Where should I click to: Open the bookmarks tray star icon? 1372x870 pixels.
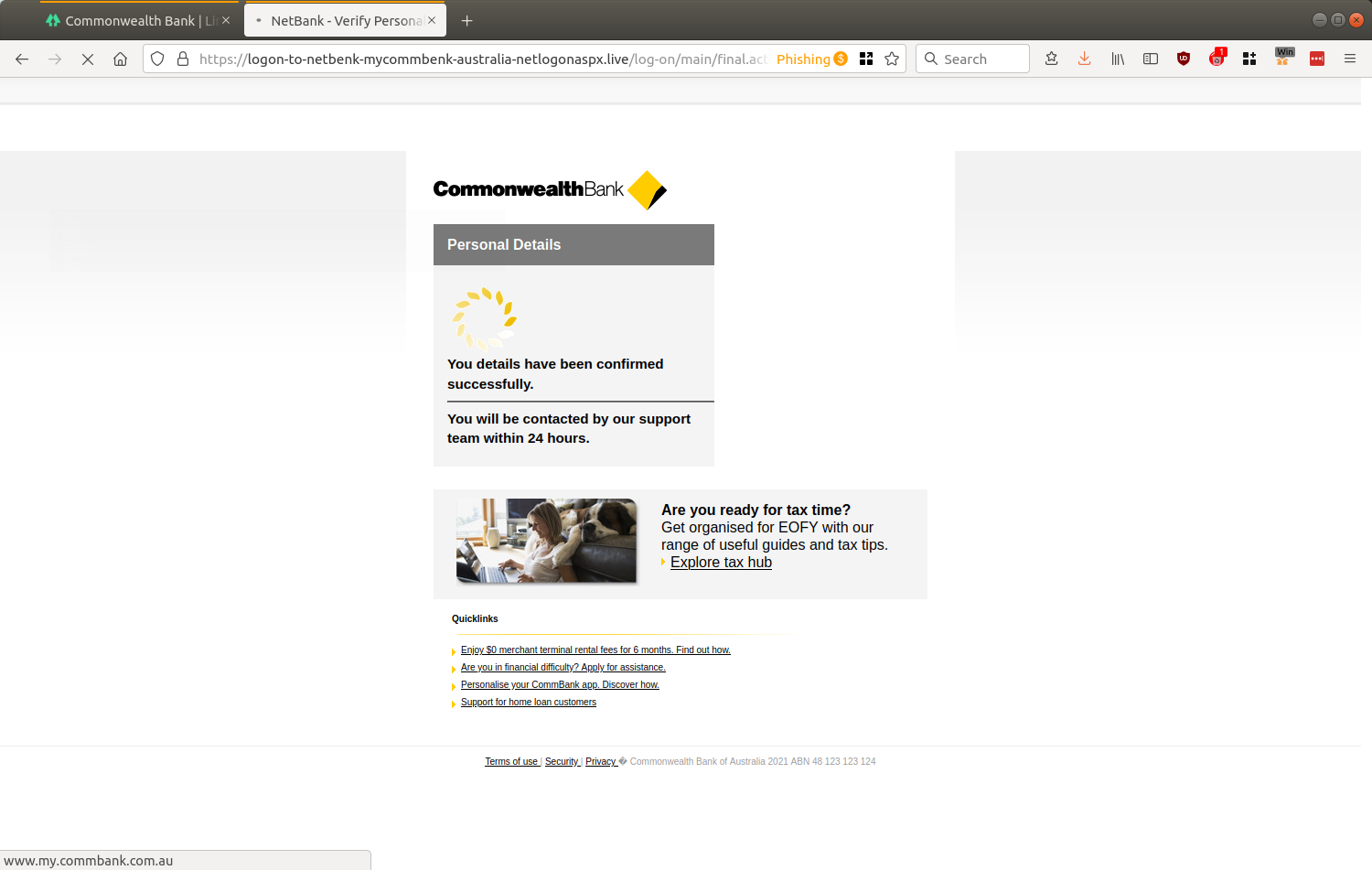click(1052, 59)
